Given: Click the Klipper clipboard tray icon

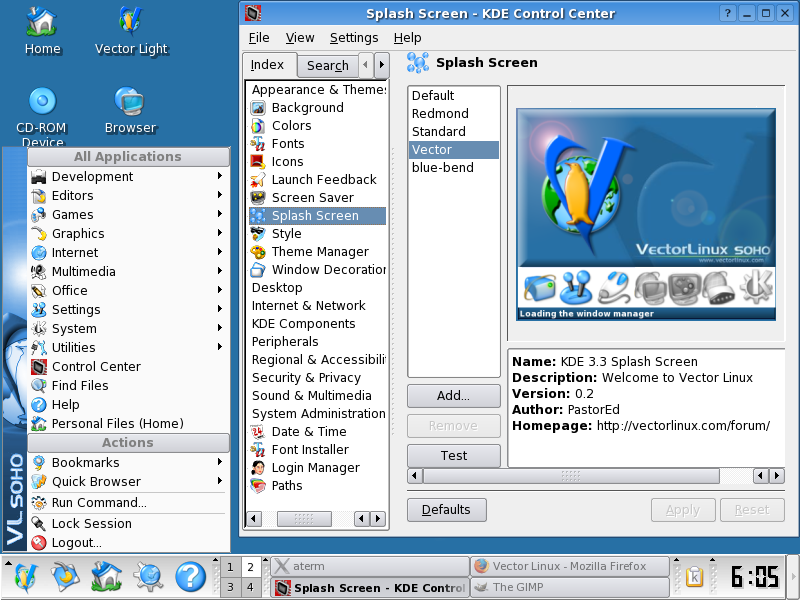Looking at the screenshot, I should [694, 577].
